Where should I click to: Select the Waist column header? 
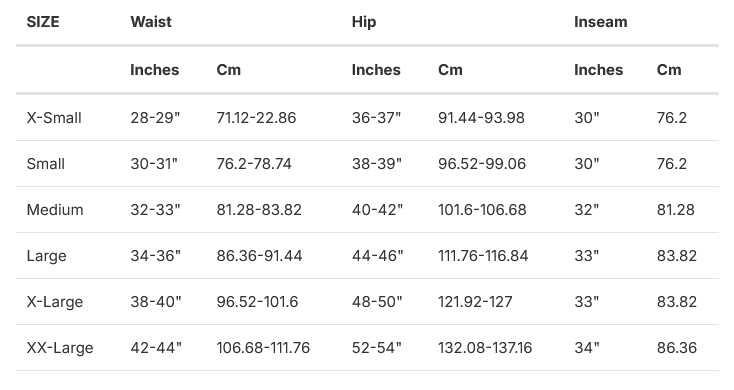[x=151, y=22]
